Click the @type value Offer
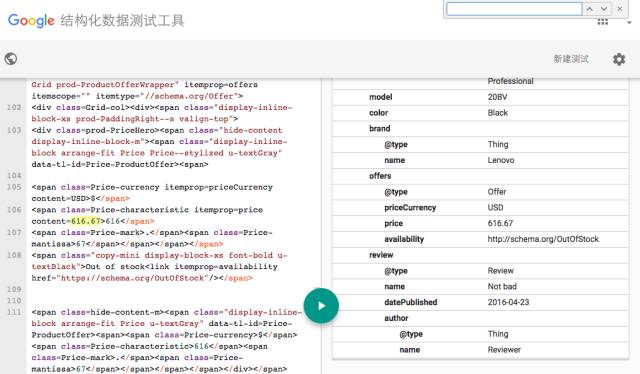This screenshot has width=640, height=374. click(497, 192)
